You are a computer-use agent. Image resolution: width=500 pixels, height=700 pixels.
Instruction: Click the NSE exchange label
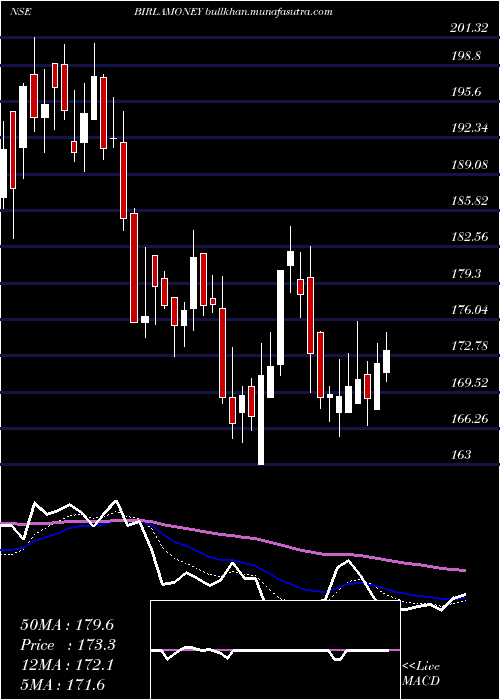(x=20, y=12)
